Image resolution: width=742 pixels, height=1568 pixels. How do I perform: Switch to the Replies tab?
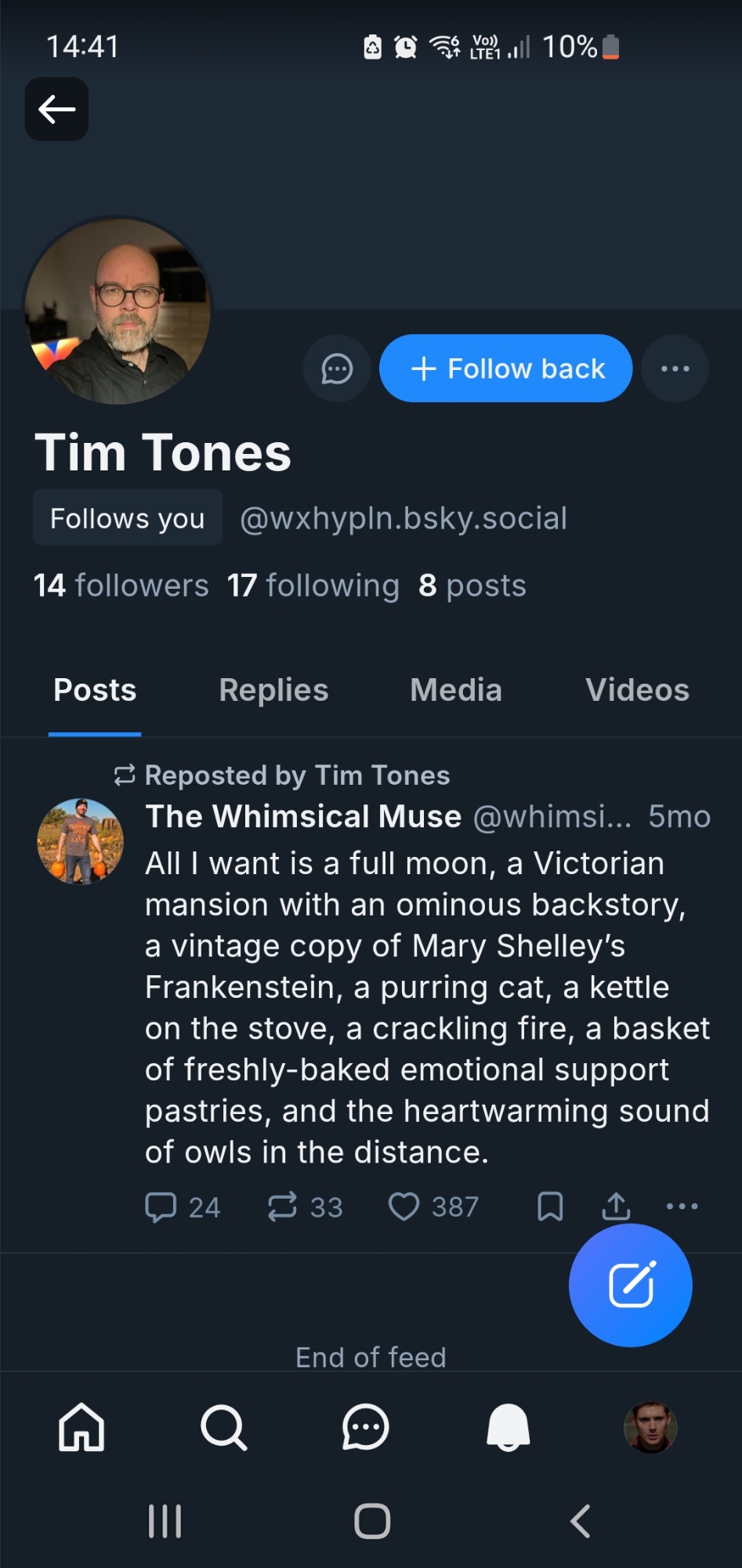273,690
